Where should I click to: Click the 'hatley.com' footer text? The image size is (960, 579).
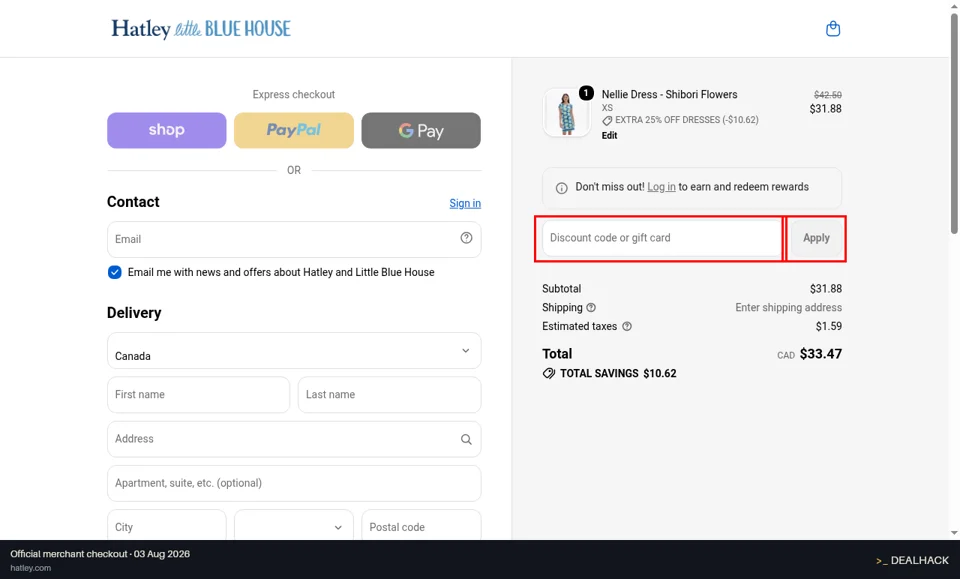(x=31, y=568)
